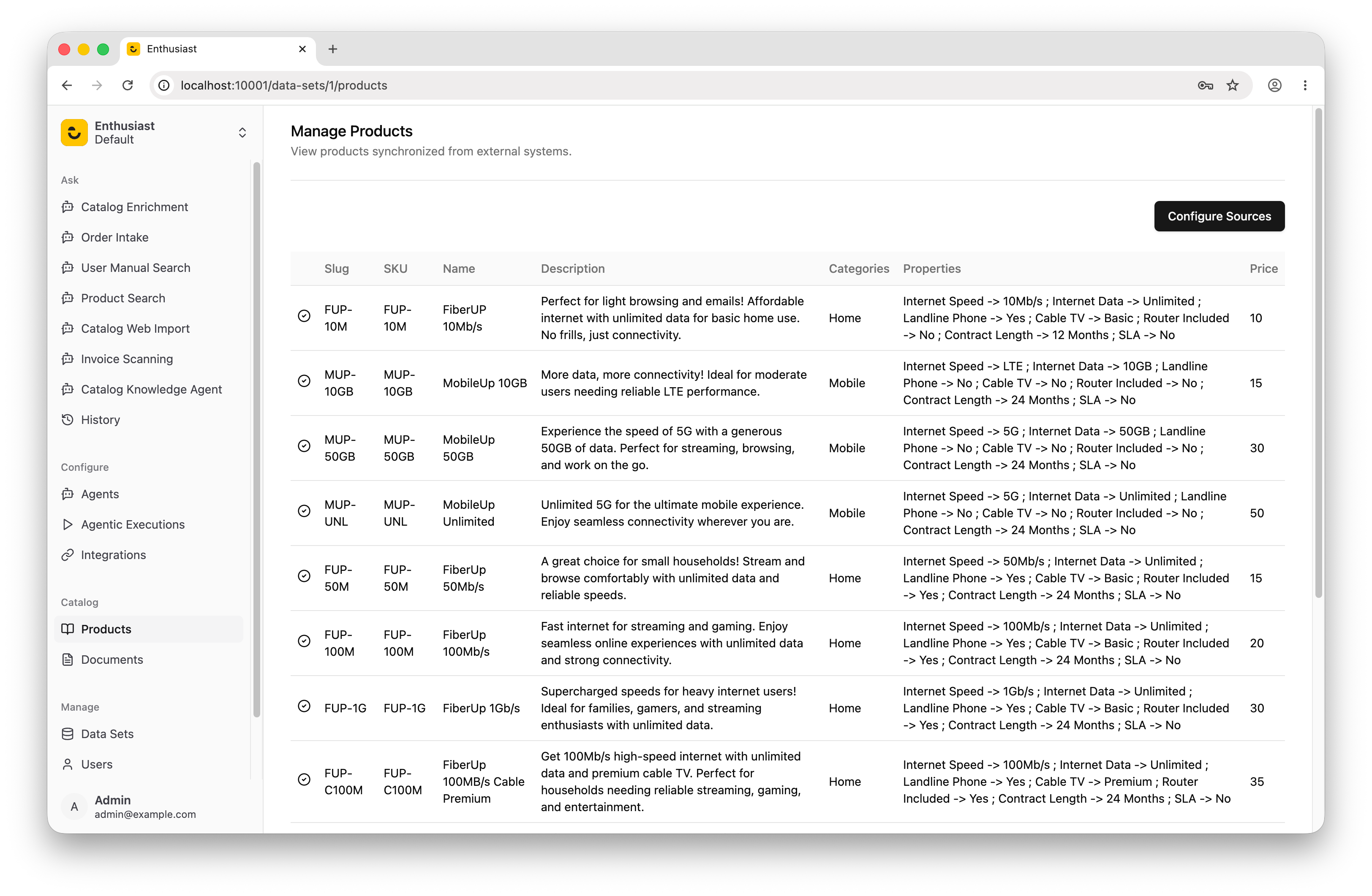Click the sidebar vertical scrollbar
1372x896 pixels.
pos(256,439)
